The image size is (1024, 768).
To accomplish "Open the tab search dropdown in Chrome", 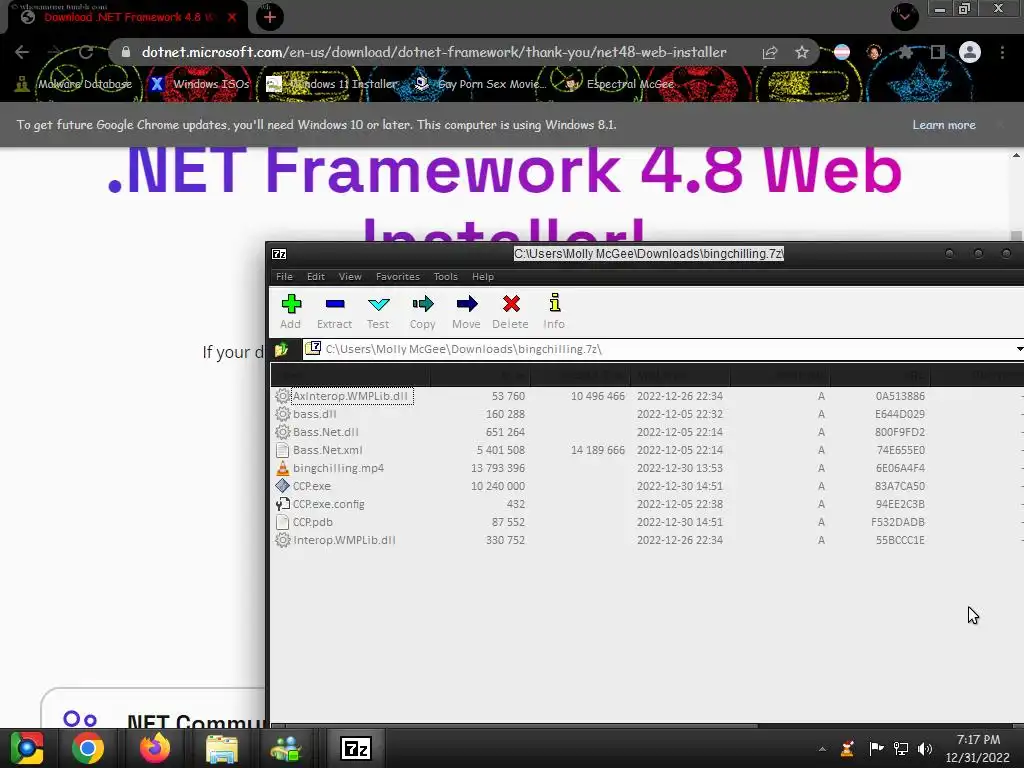I will click(x=905, y=16).
